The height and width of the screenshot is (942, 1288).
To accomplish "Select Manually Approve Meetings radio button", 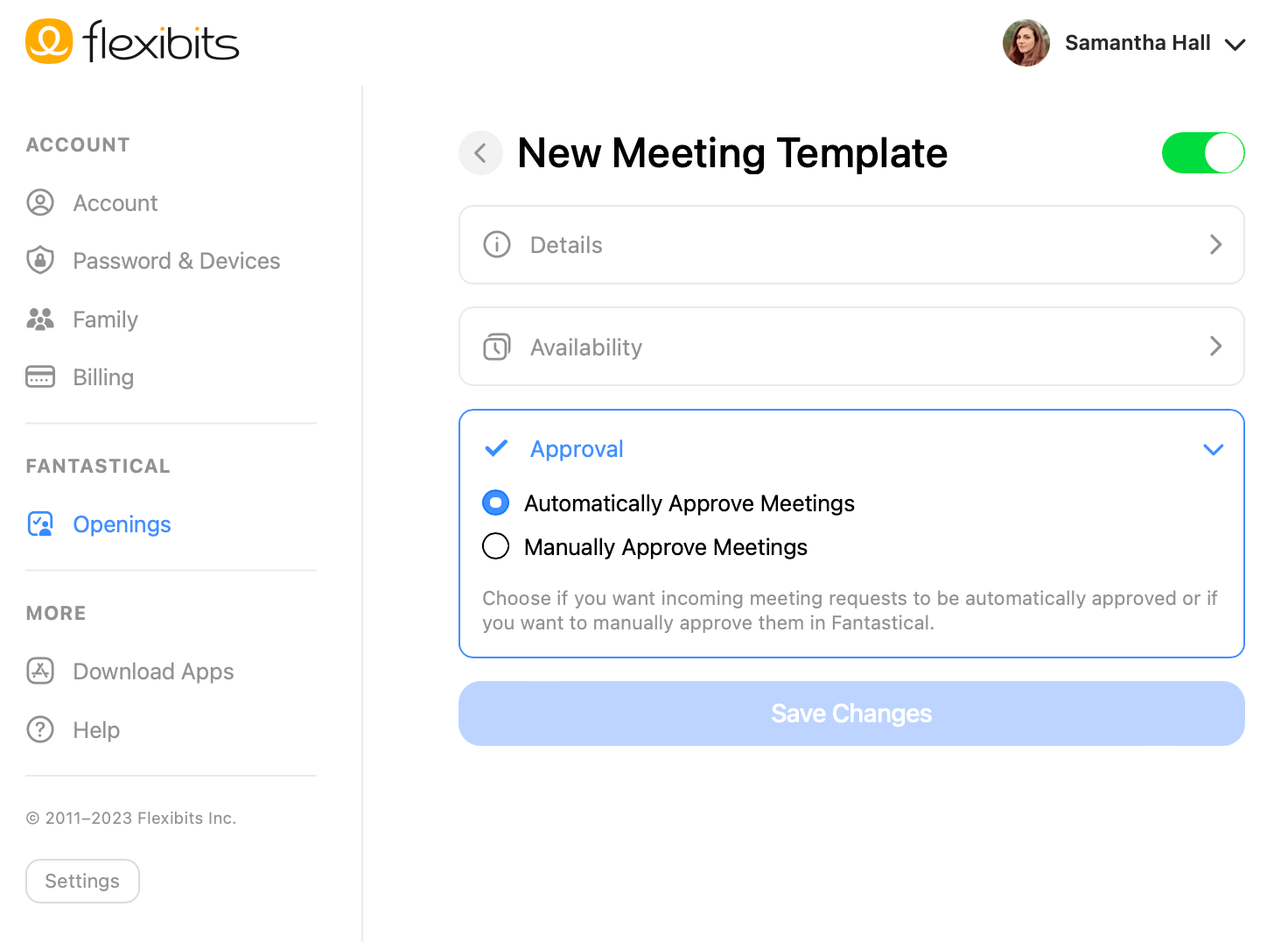I will click(x=496, y=546).
